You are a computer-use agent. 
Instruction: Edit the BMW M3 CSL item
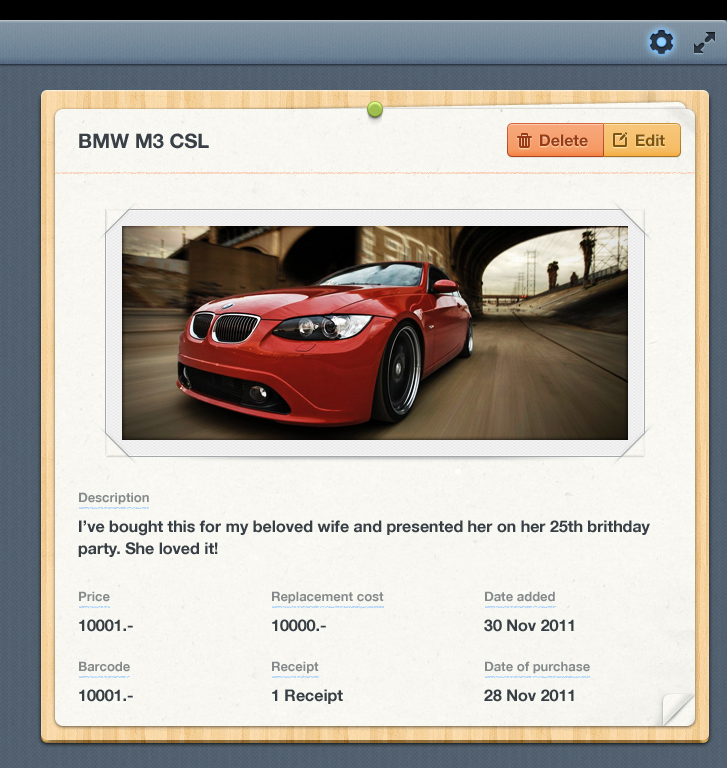[642, 141]
